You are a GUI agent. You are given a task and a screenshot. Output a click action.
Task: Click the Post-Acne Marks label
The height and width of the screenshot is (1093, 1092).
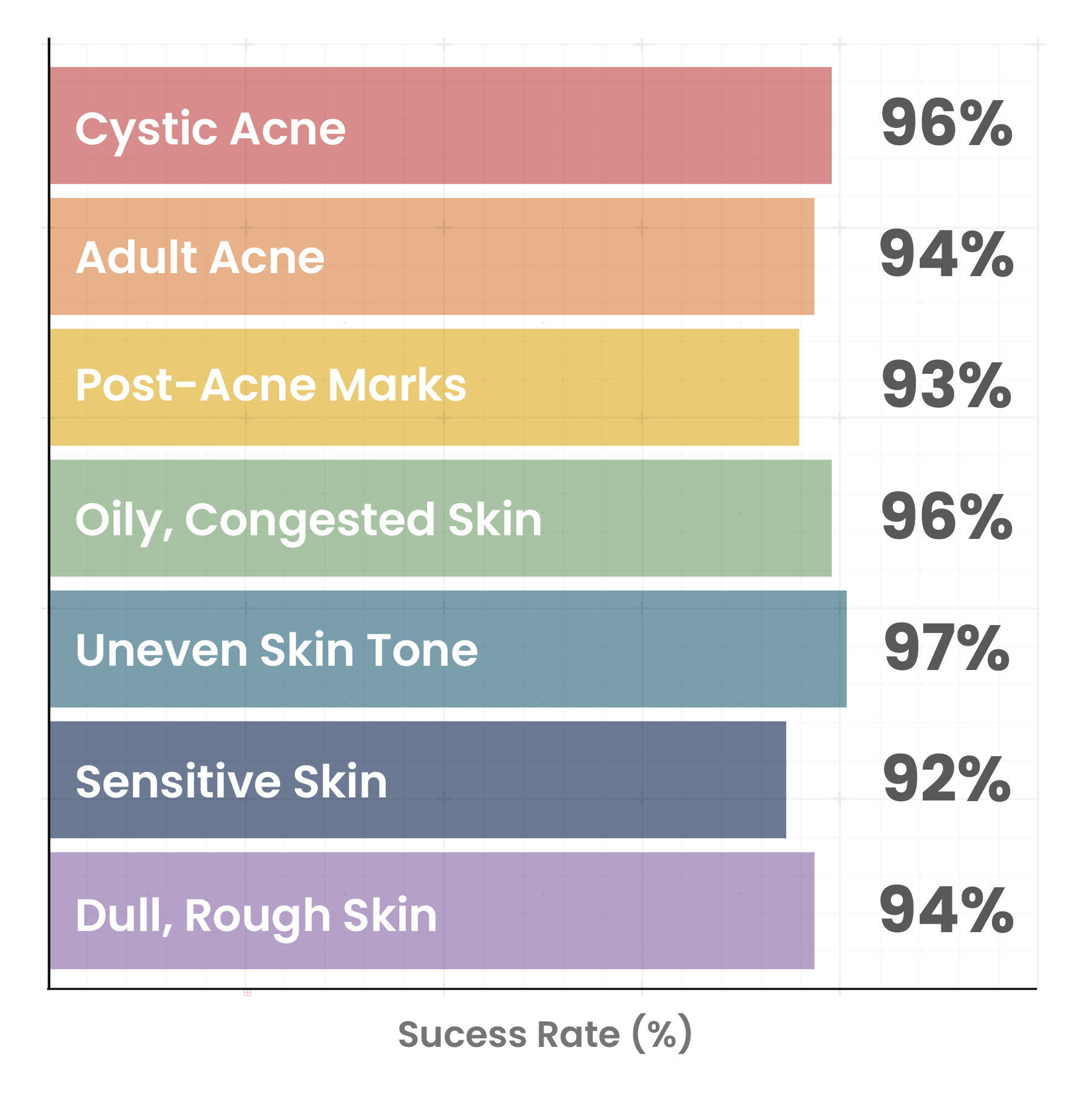(x=271, y=385)
